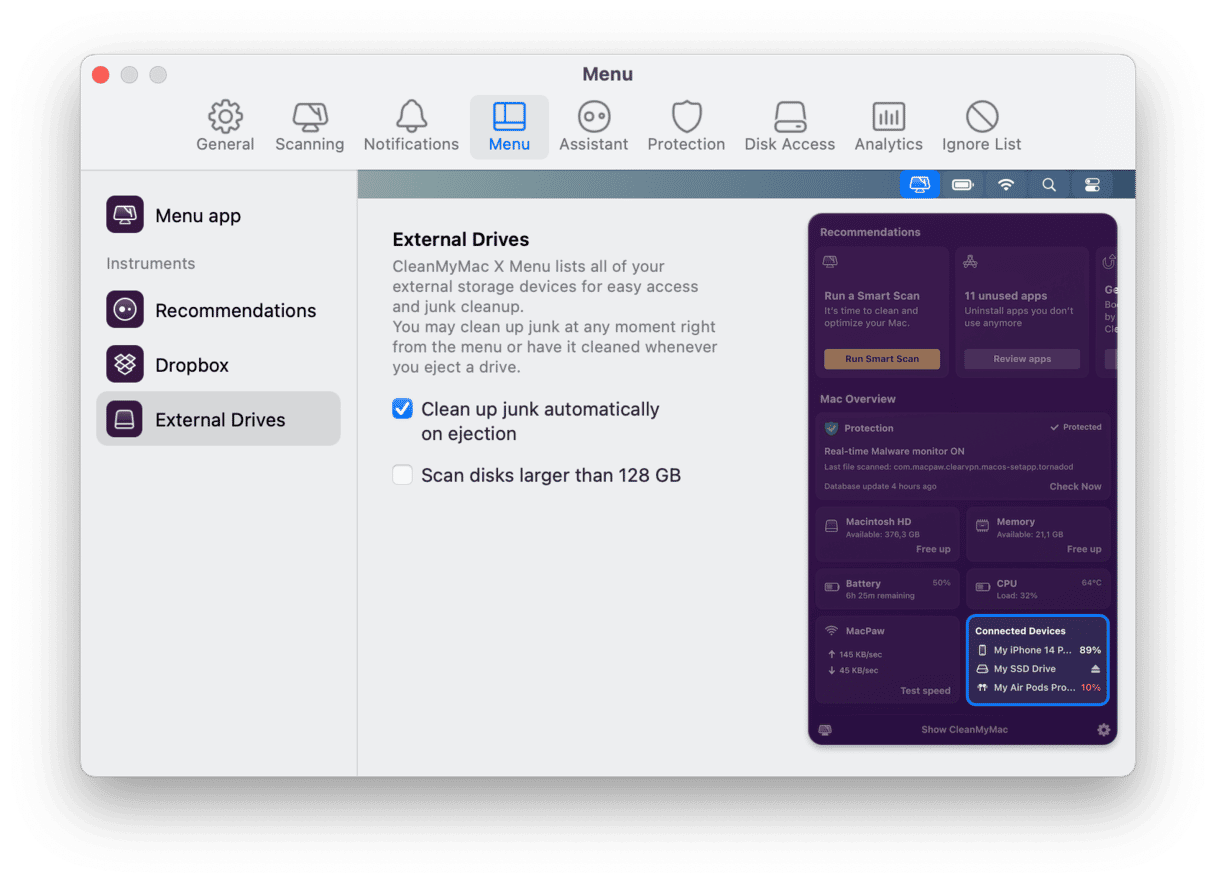
Task: Click the Menu tab in toolbar
Action: pos(509,127)
